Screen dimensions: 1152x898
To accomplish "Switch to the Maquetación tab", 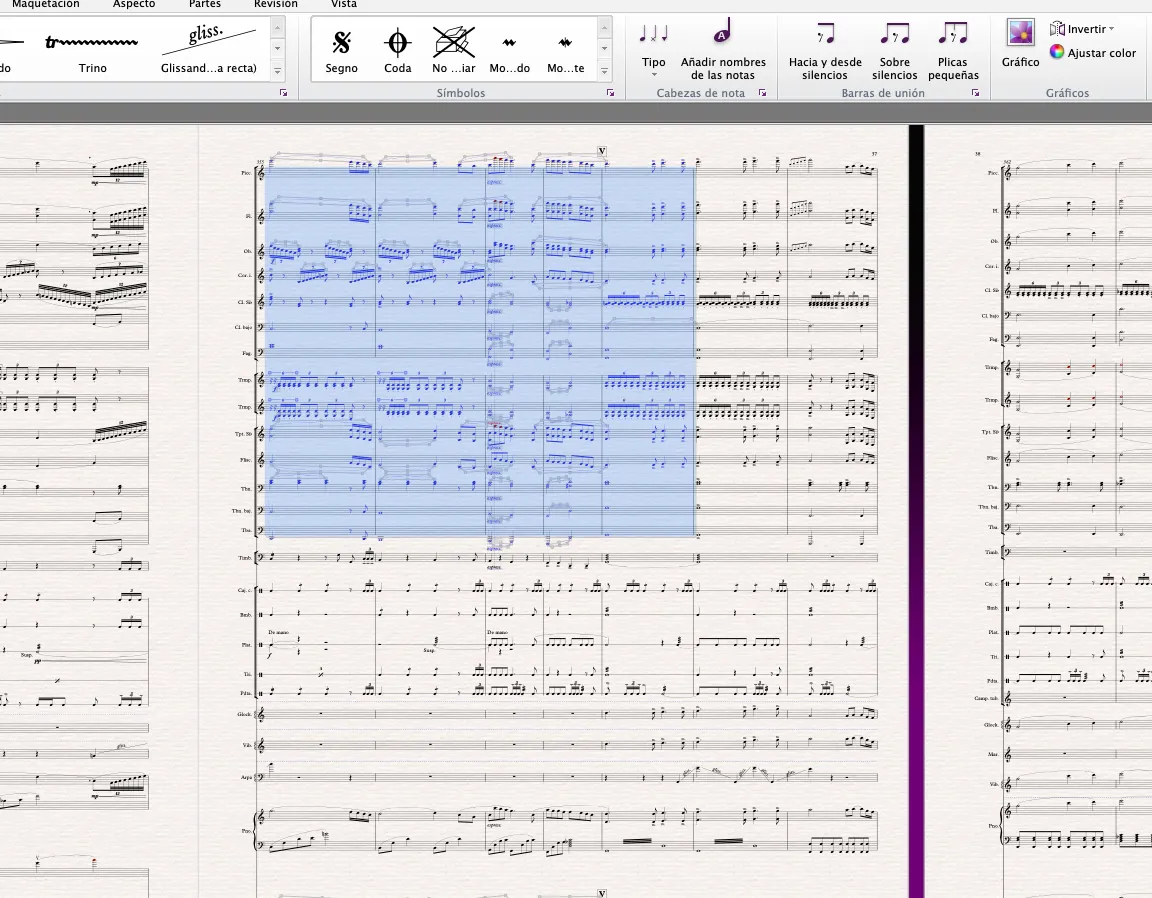I will tap(45, 4).
